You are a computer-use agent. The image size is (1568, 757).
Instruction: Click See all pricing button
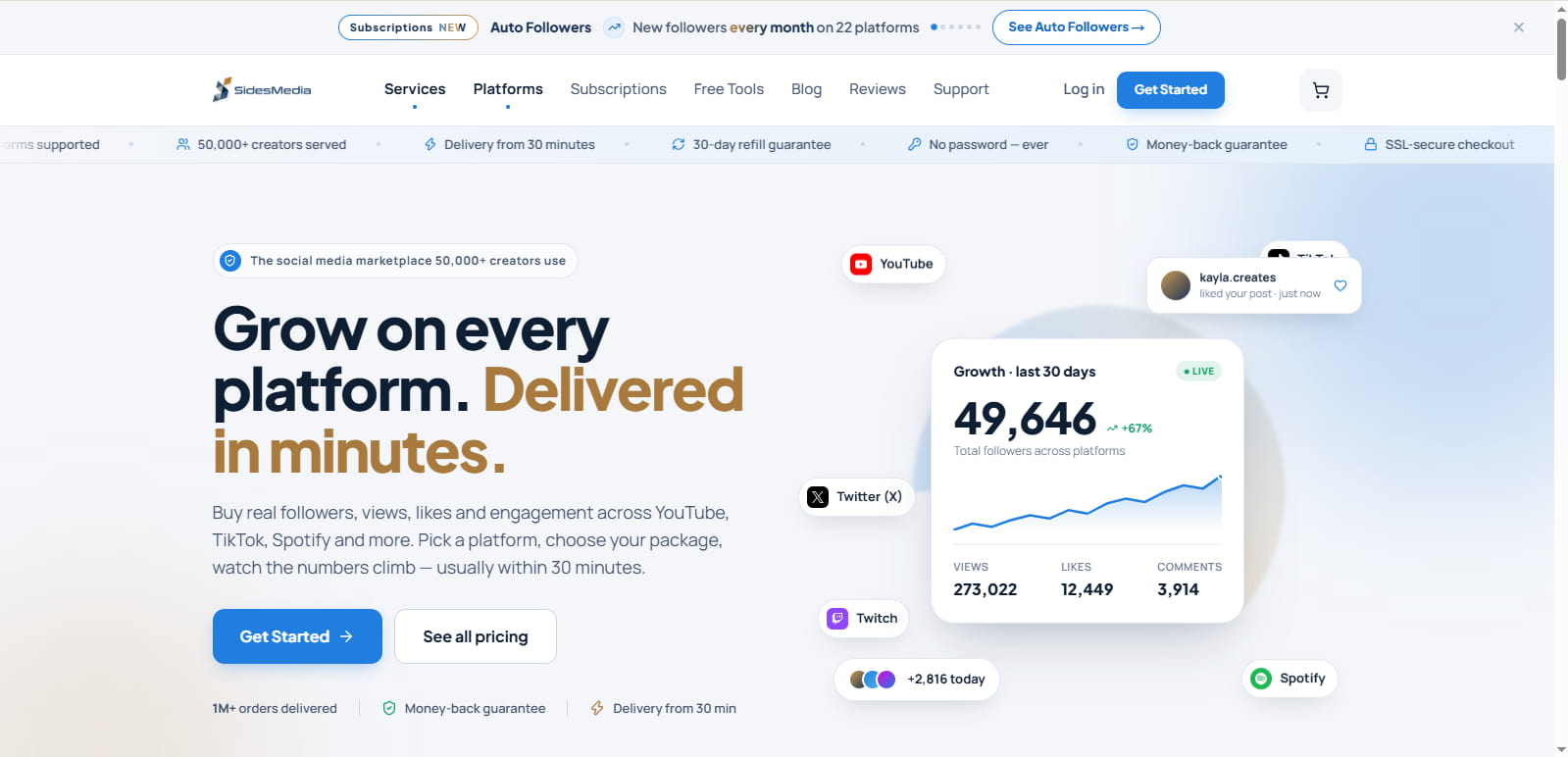tap(476, 636)
